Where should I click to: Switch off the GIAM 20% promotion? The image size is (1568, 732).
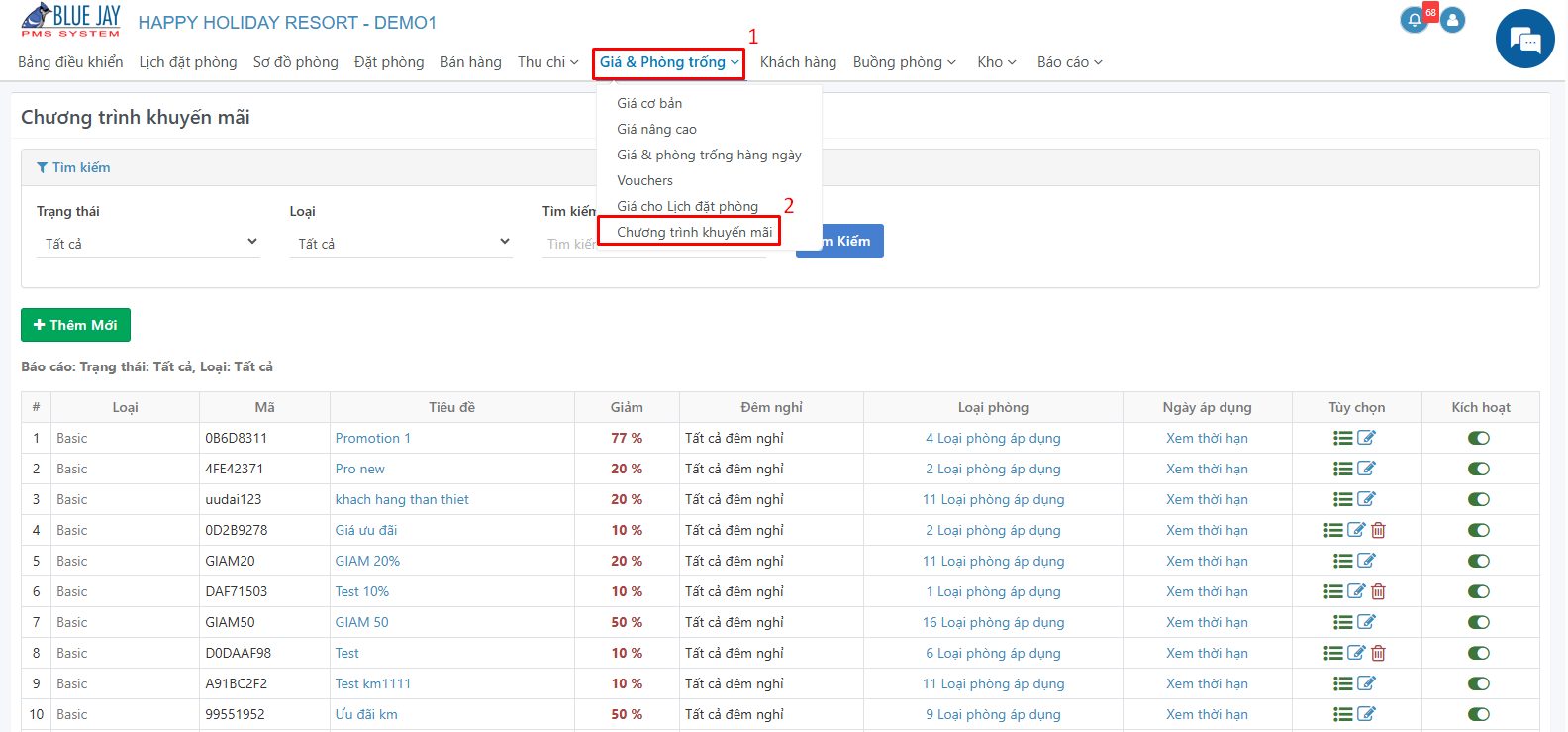pyautogui.click(x=1479, y=561)
